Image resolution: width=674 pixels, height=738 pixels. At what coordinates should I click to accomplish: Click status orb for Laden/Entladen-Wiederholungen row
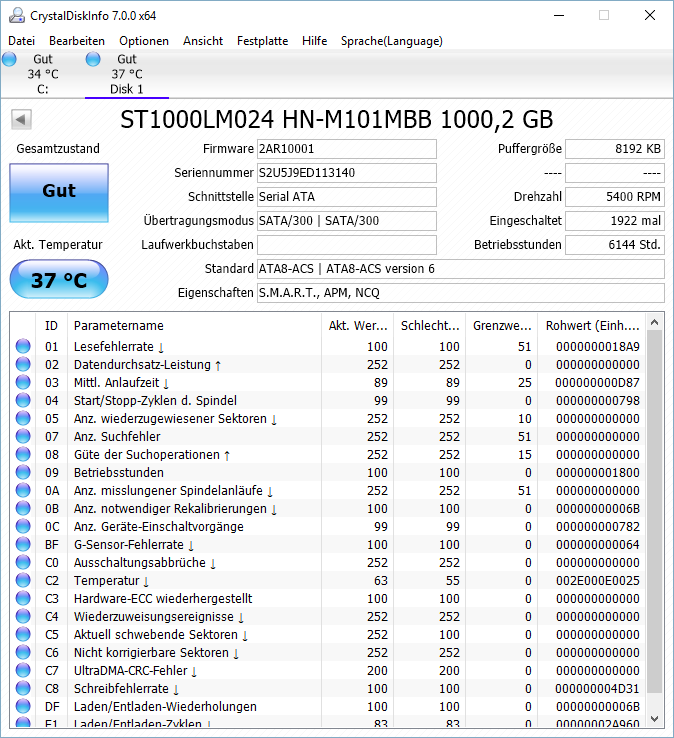coord(23,706)
